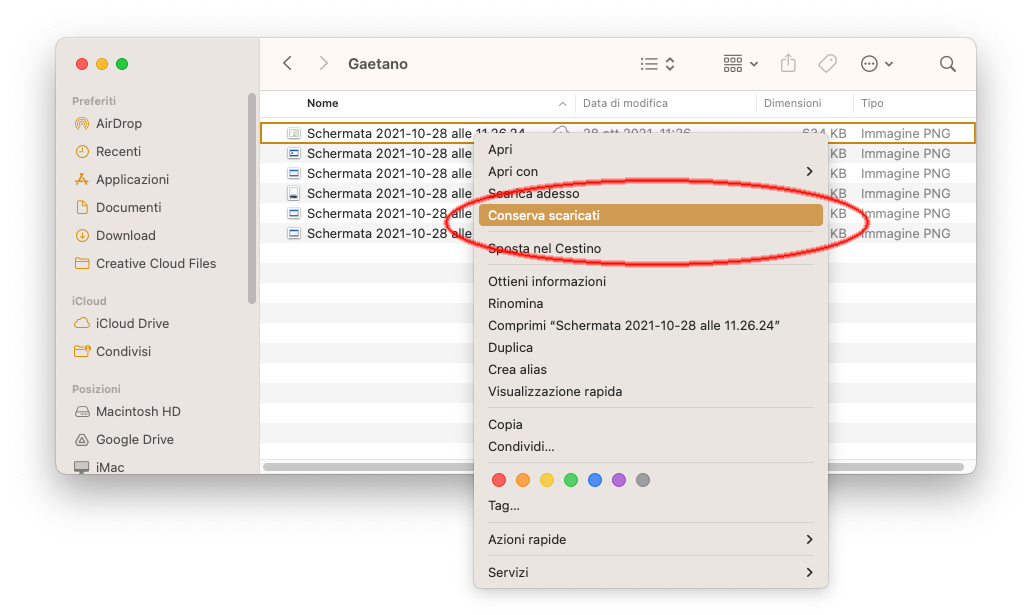The width and height of the screenshot is (1032, 615).
Task: Click the yellow minimize window button
Action: (x=102, y=64)
